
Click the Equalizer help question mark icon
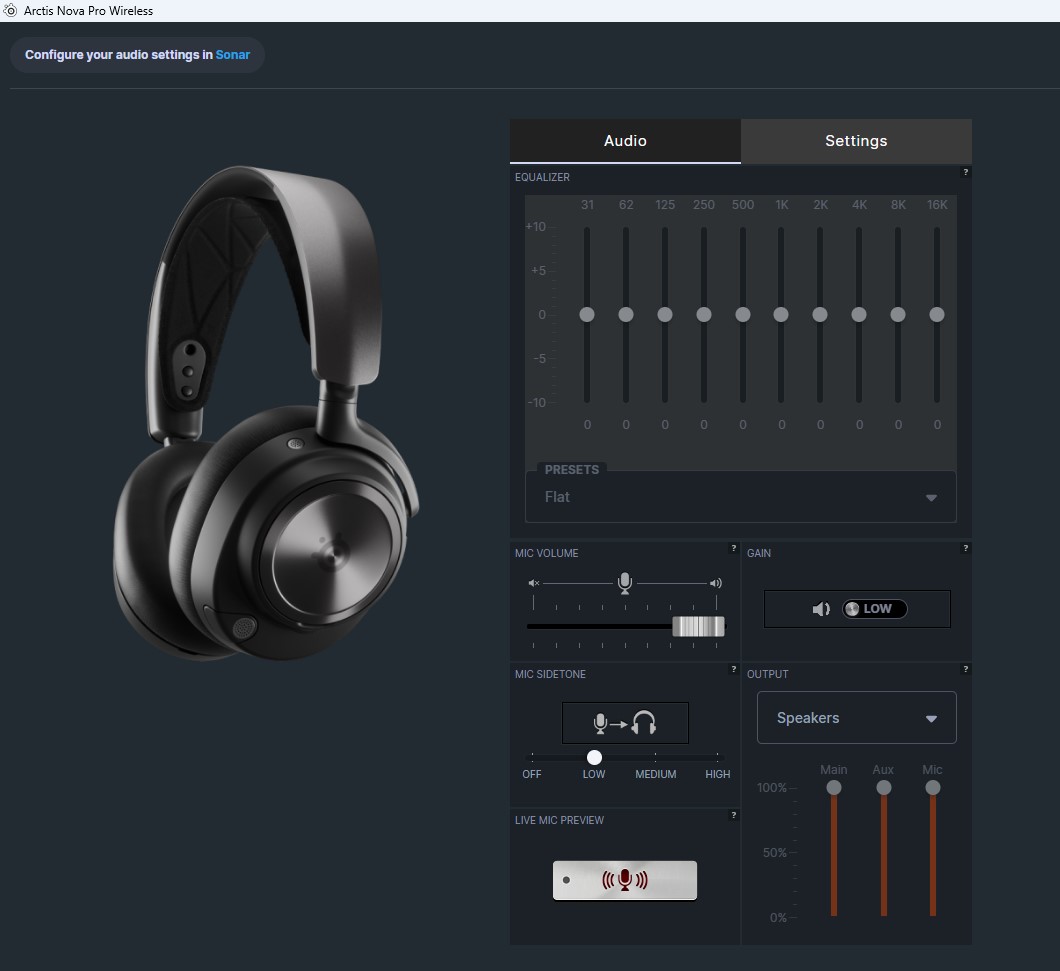(x=965, y=173)
